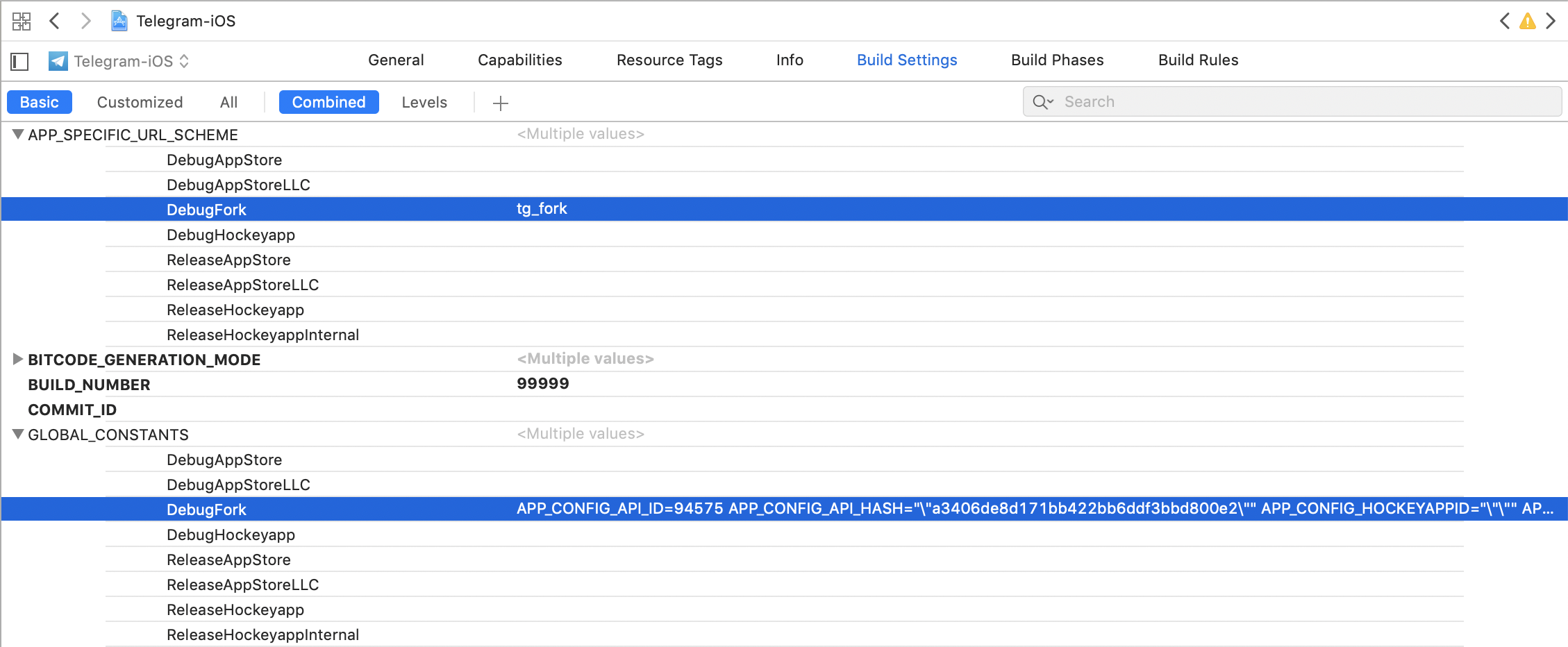Click the APP_SPECIFIC_URL_SCHEME setting name
Screen dimensions: 1568x647
click(x=133, y=135)
